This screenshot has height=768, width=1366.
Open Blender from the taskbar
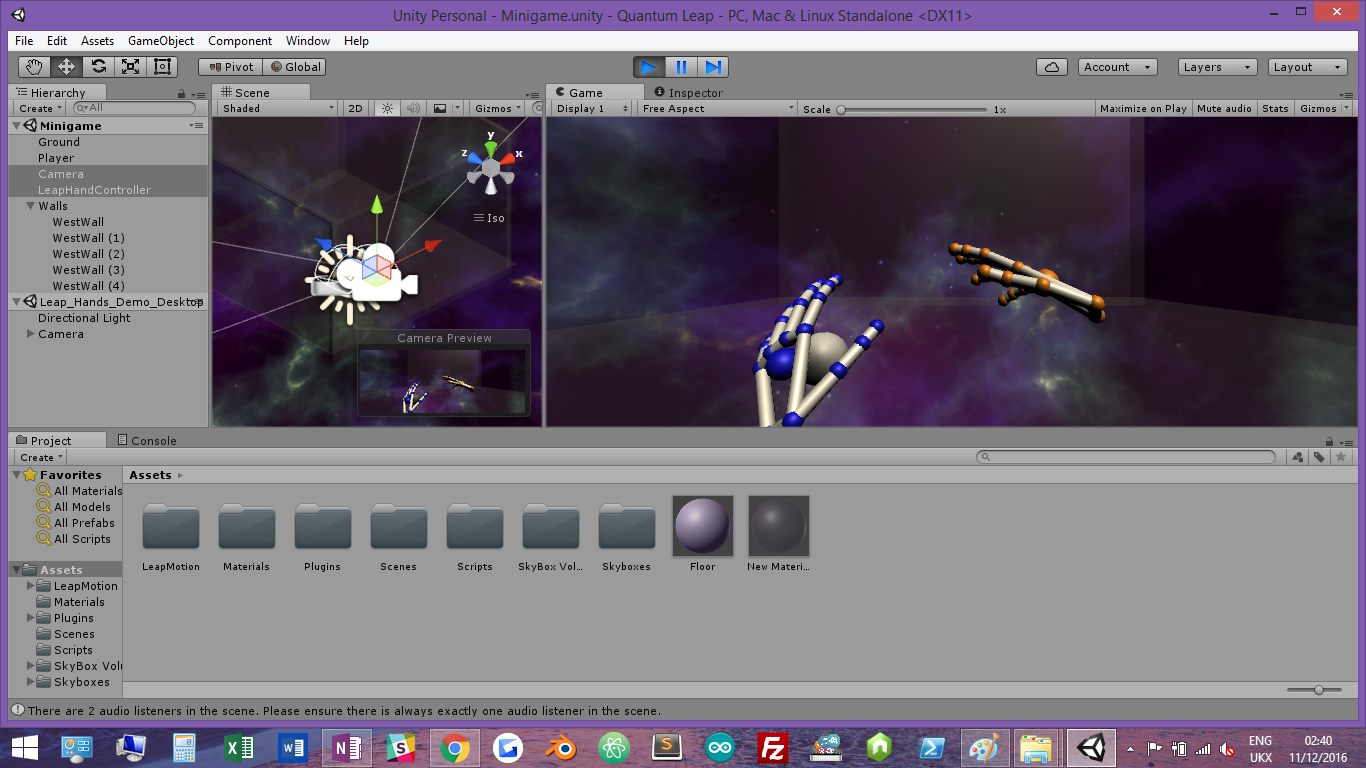pyautogui.click(x=561, y=747)
